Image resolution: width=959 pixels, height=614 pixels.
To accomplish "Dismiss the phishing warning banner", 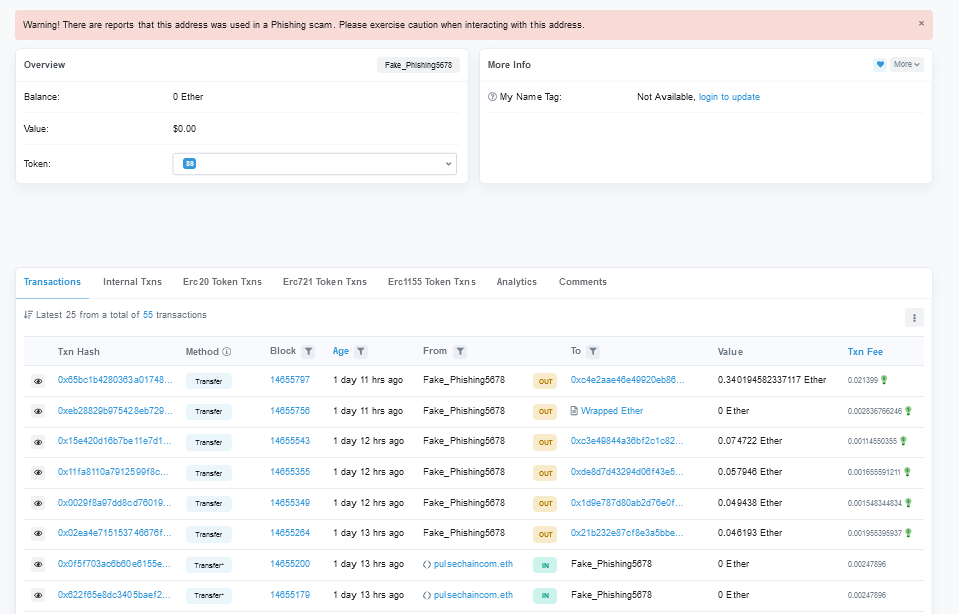I will pyautogui.click(x=921, y=23).
